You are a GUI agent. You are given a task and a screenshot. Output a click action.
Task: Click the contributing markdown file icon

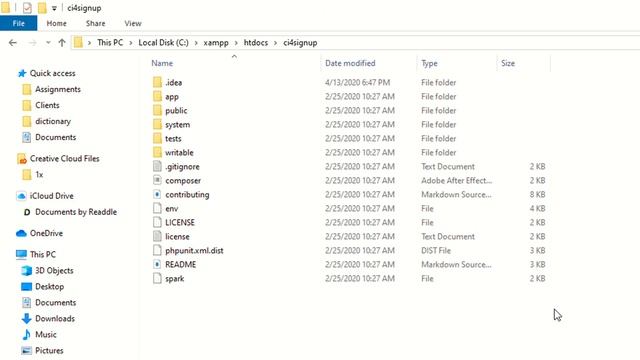(158, 194)
